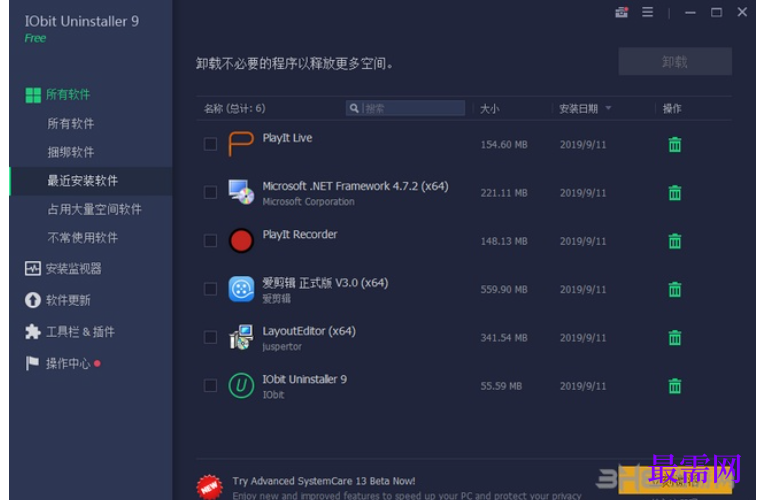The width and height of the screenshot is (760, 500).
Task: Open 工具栏 & 插件 section
Action: 80,332
